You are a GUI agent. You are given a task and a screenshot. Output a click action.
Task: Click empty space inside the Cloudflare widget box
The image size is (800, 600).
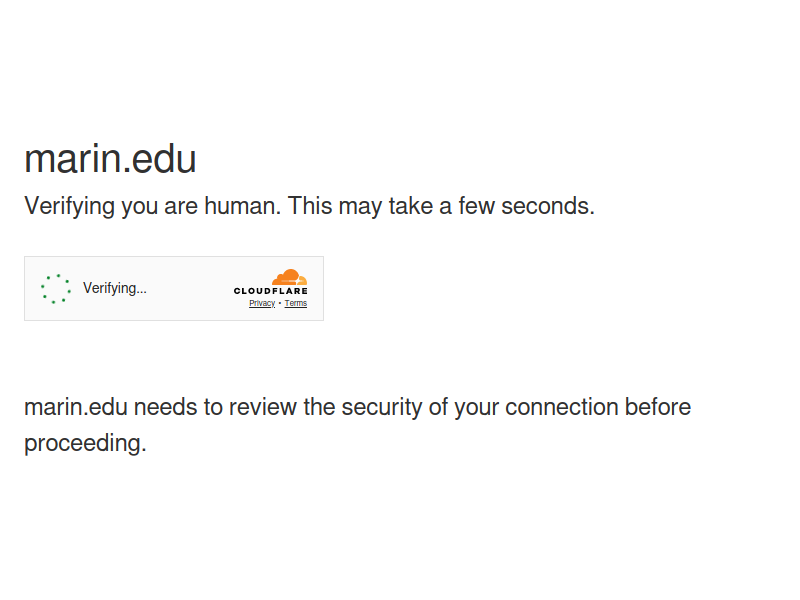pos(189,289)
